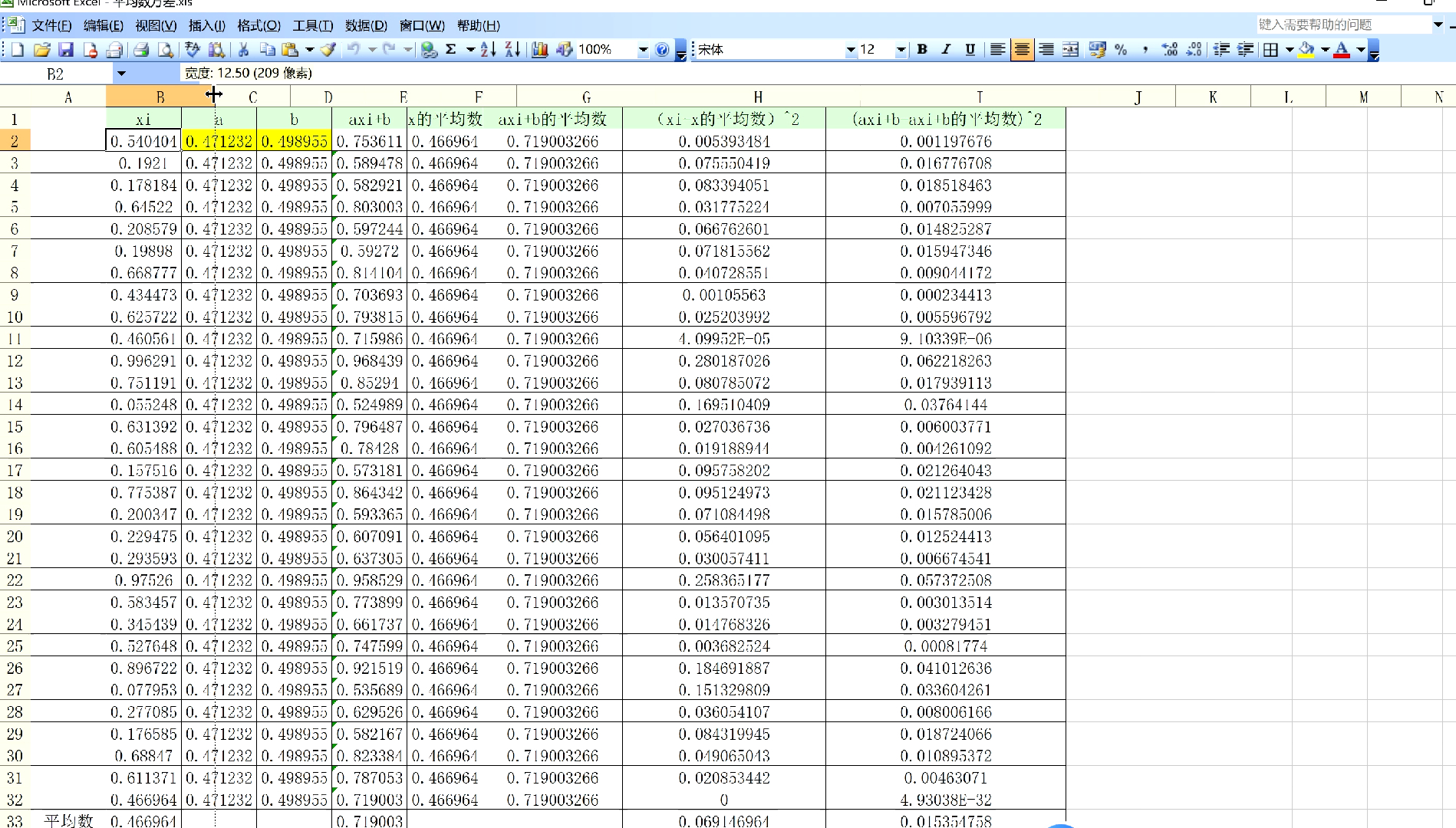Apply yellow fill color bucket

click(1307, 50)
